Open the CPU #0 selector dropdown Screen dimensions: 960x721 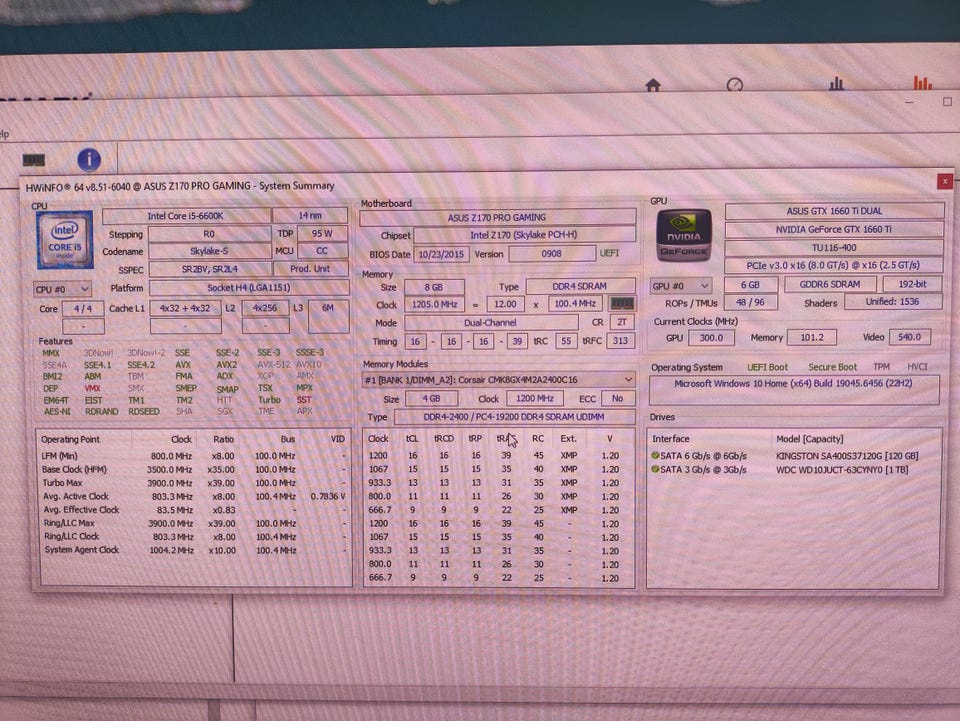[62, 289]
